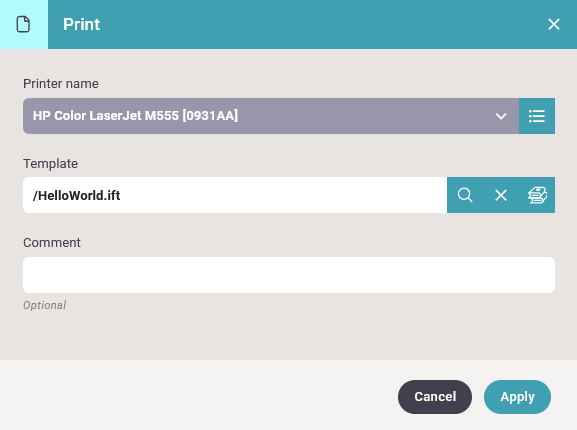Click the document icon in the header

(23, 24)
